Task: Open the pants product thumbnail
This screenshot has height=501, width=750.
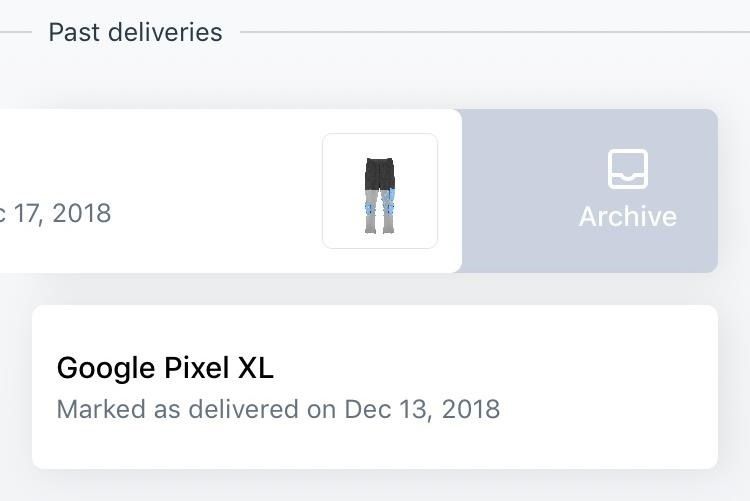Action: (x=380, y=191)
